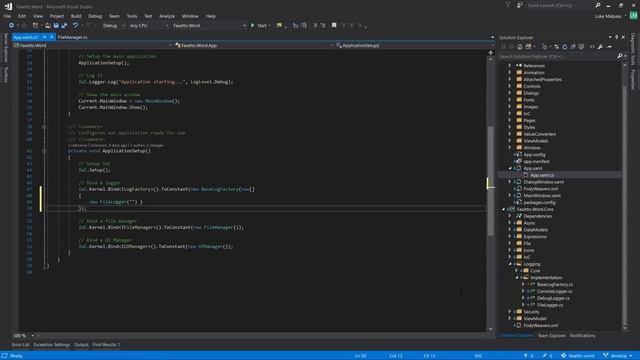This screenshot has height=360, width=640.
Task: Click the notifications filter flag icon
Action: [508, 5]
